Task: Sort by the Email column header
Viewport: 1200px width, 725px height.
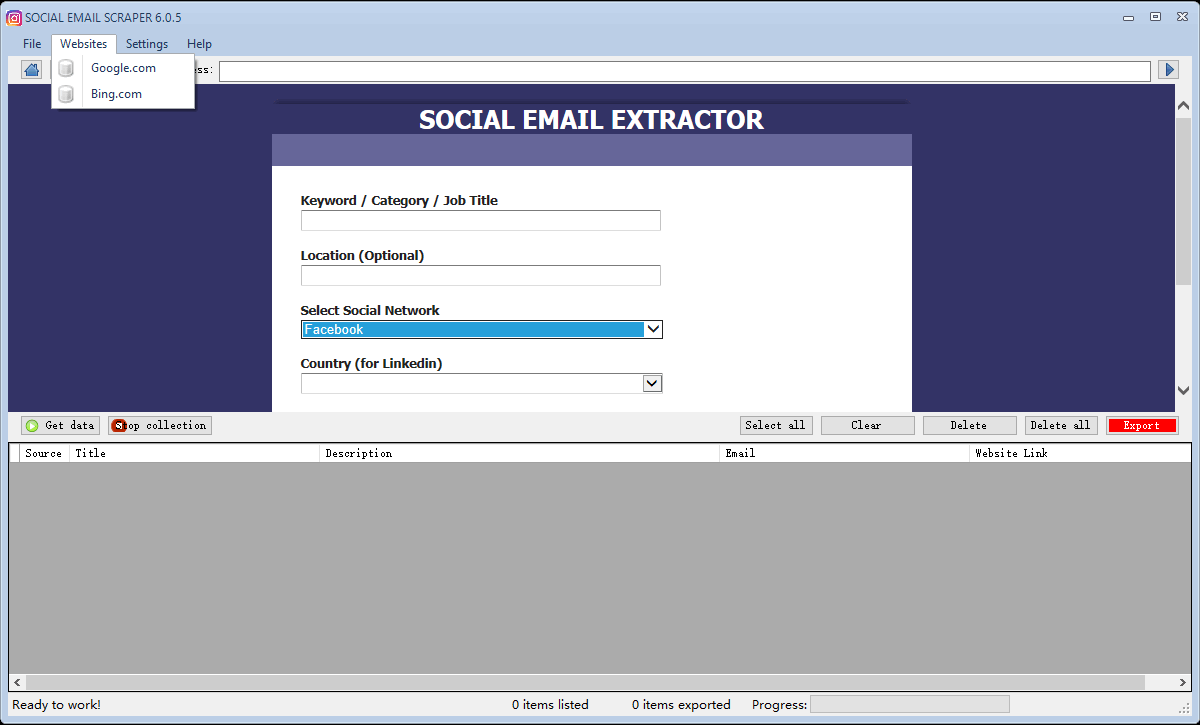Action: tap(845, 453)
